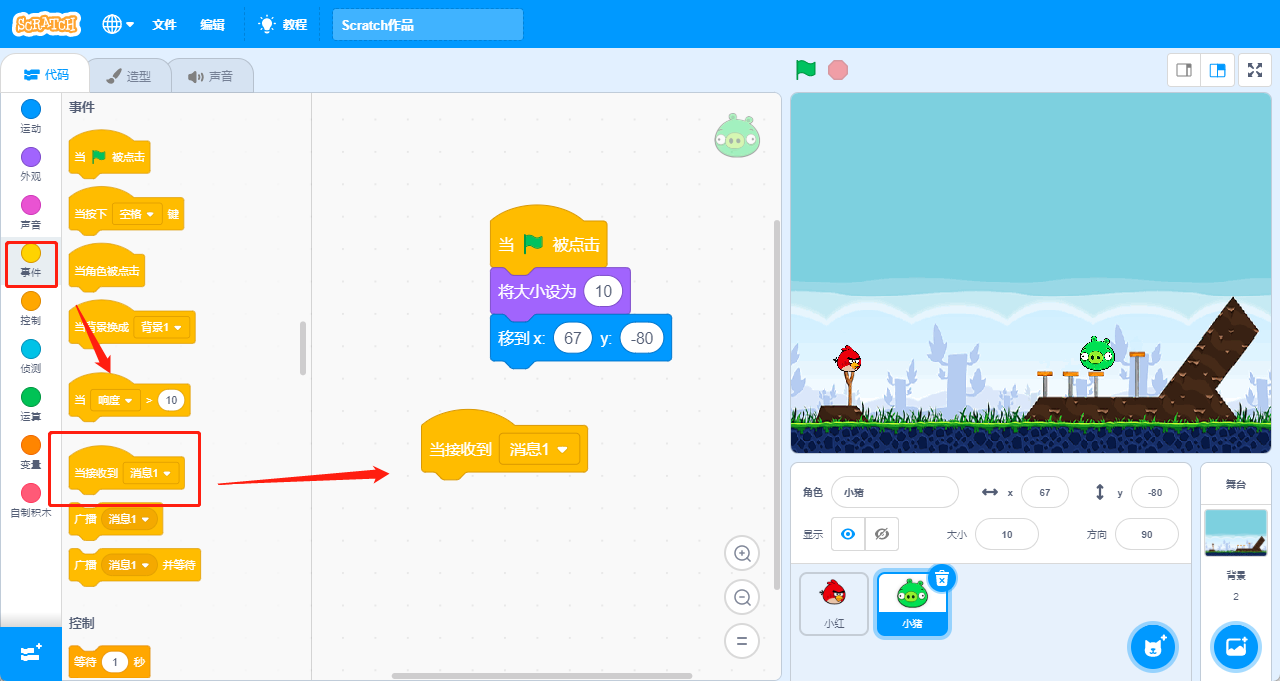Click the 当角色被点击 block

pyautogui.click(x=106, y=268)
